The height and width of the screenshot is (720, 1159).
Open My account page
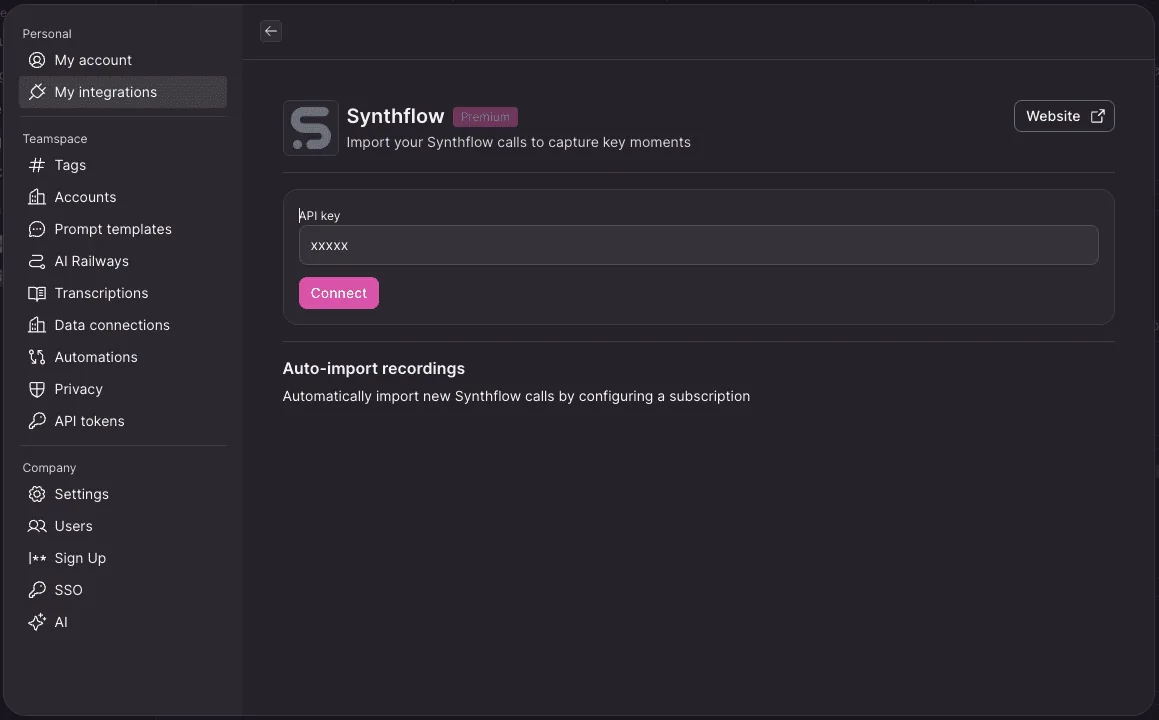(x=123, y=60)
